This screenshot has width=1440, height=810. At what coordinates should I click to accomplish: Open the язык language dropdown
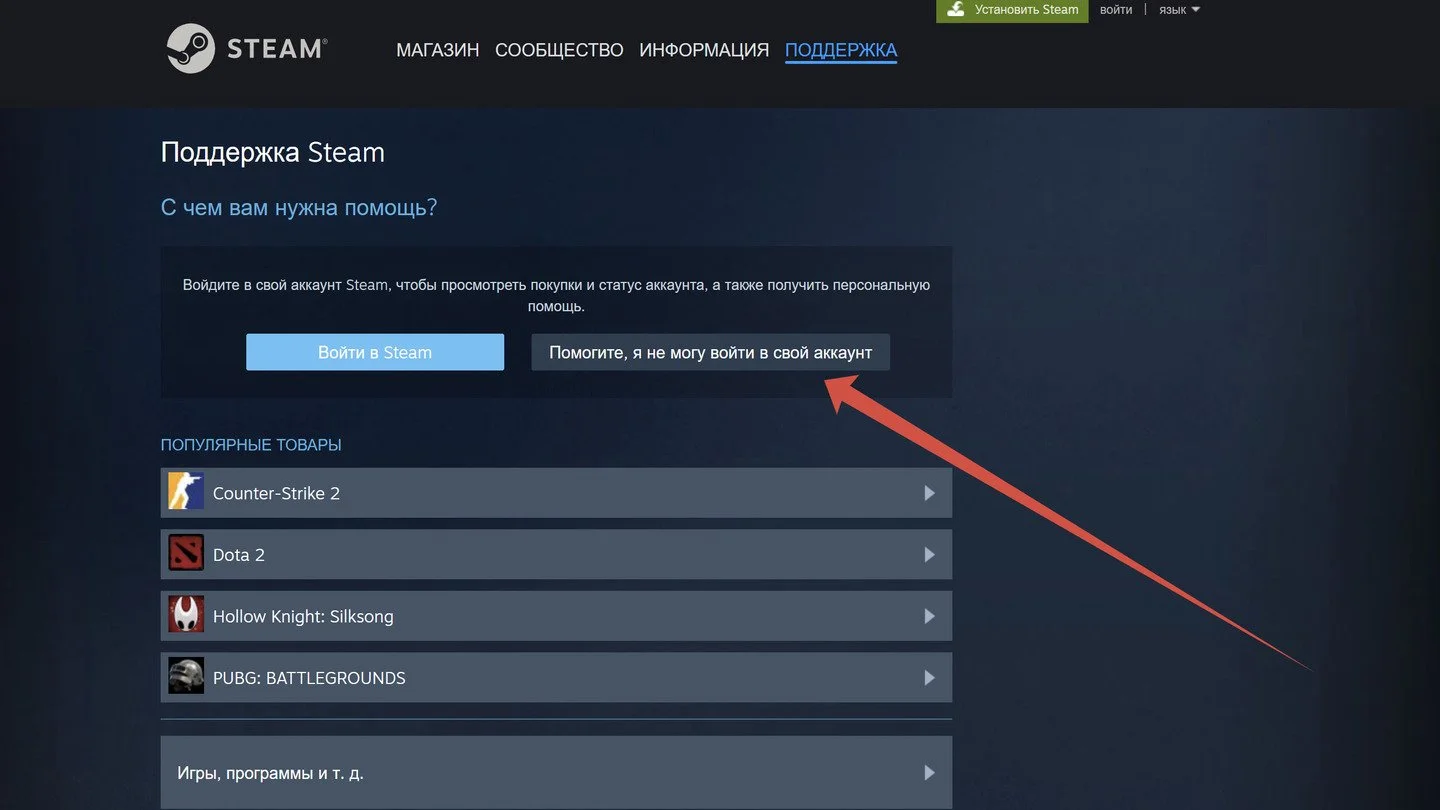[x=1179, y=10]
